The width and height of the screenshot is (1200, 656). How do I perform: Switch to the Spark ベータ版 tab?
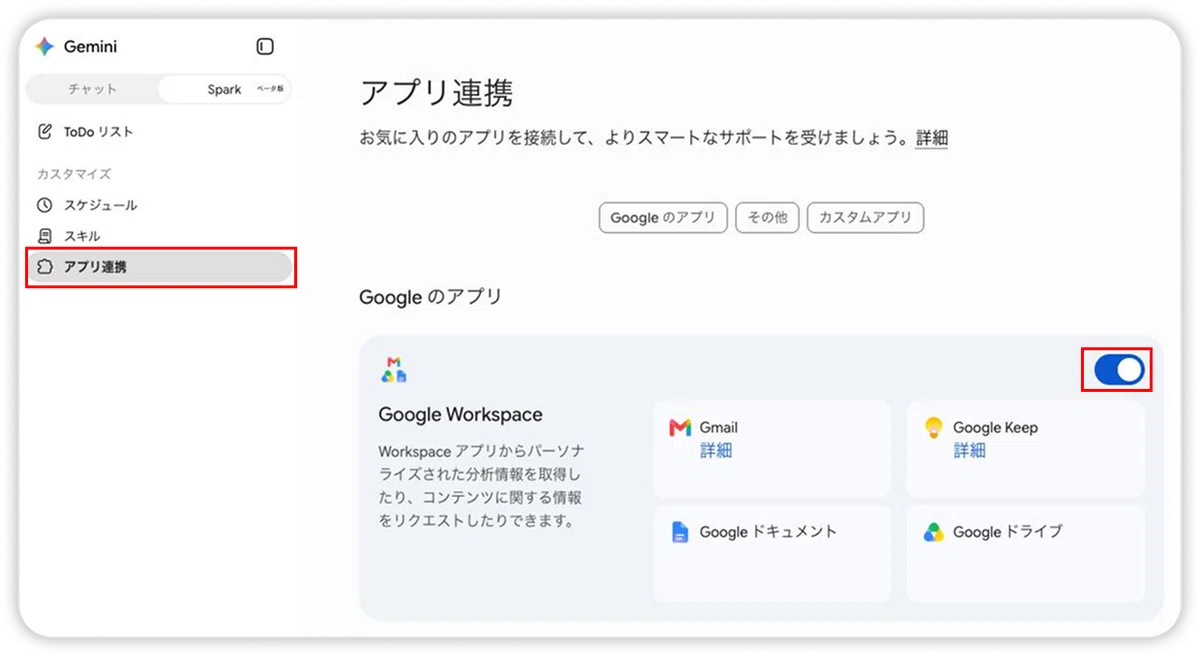[225, 89]
